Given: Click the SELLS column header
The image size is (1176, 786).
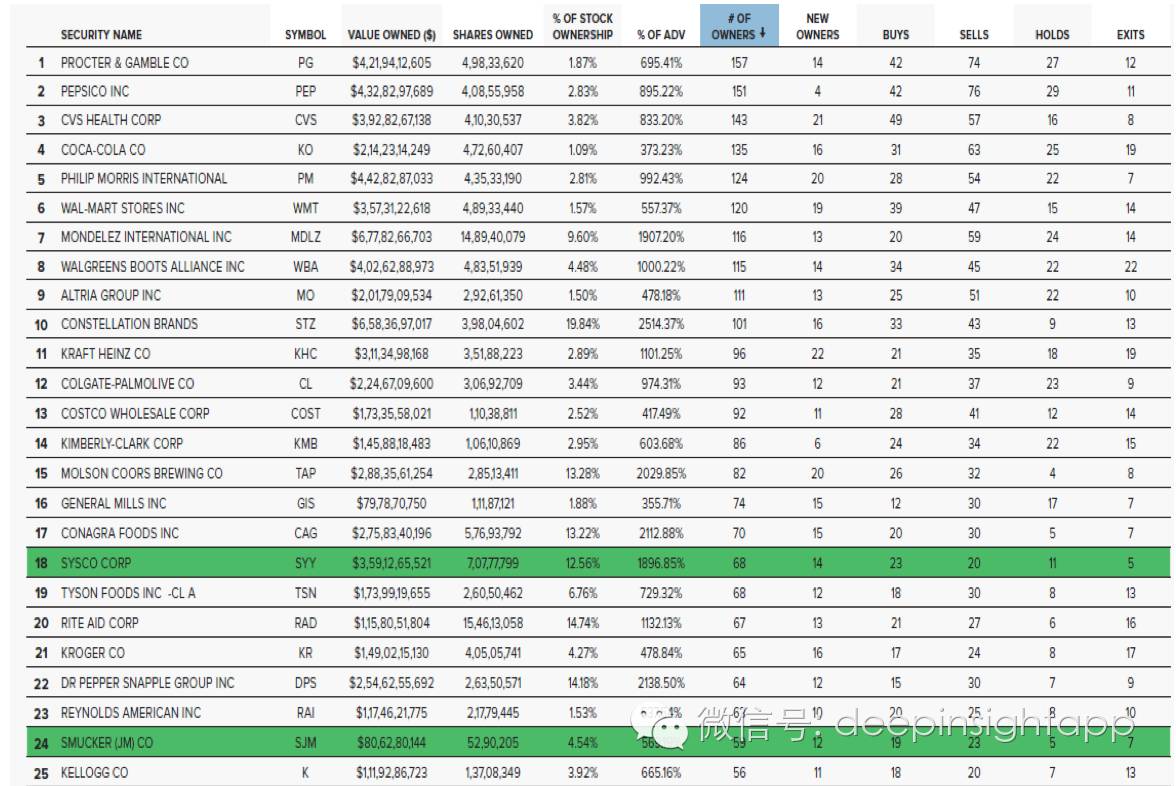Looking at the screenshot, I should click(x=973, y=35).
